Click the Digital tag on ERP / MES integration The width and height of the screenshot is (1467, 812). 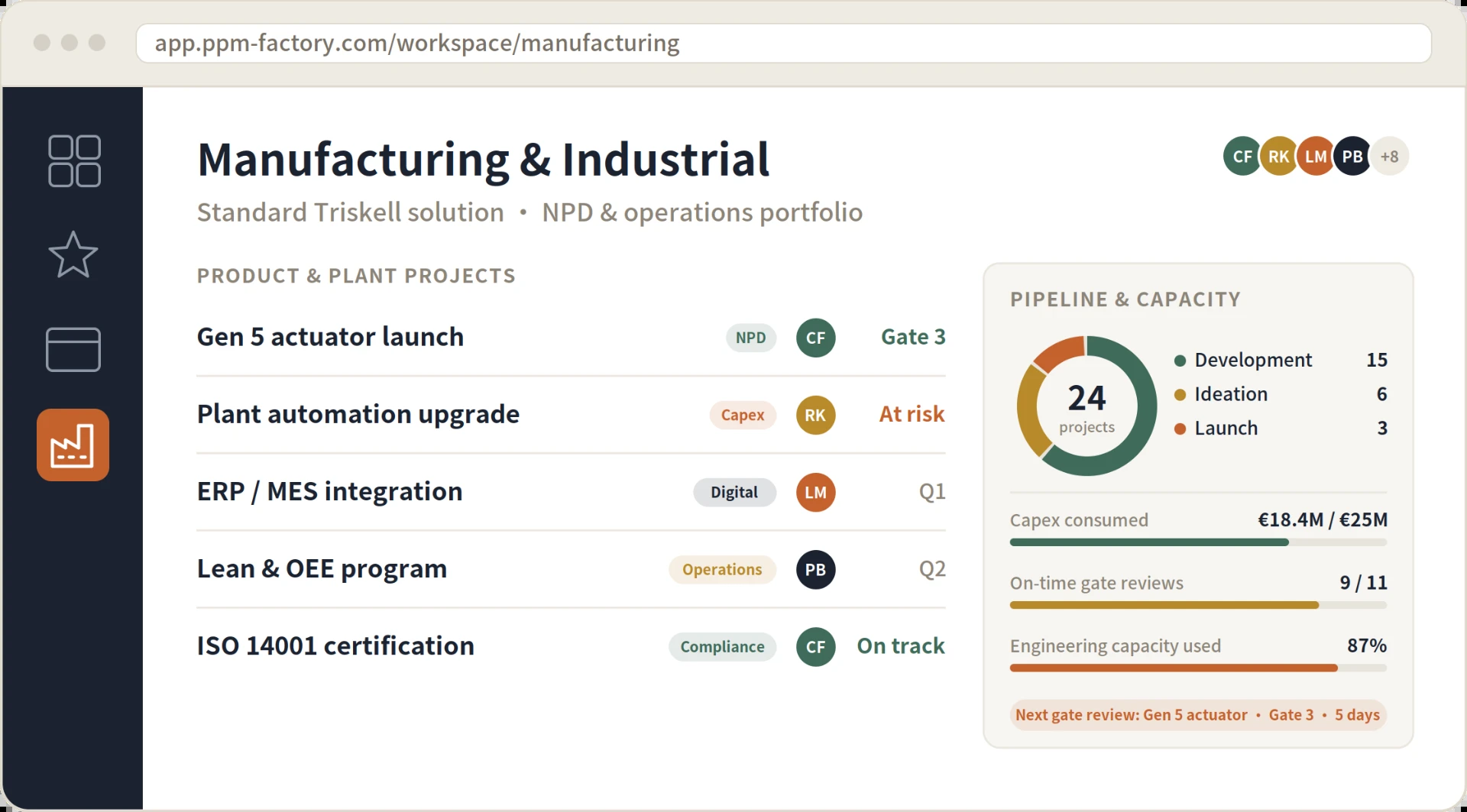click(x=734, y=493)
